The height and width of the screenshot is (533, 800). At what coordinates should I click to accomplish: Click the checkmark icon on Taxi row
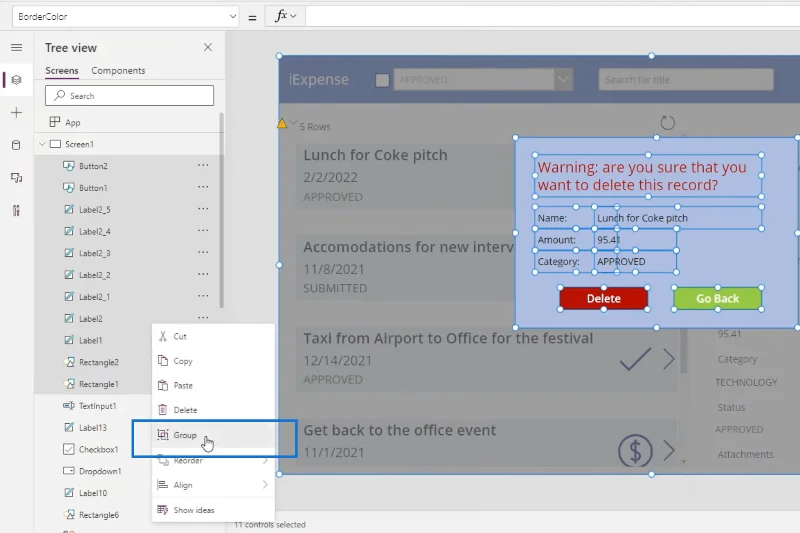coord(635,359)
